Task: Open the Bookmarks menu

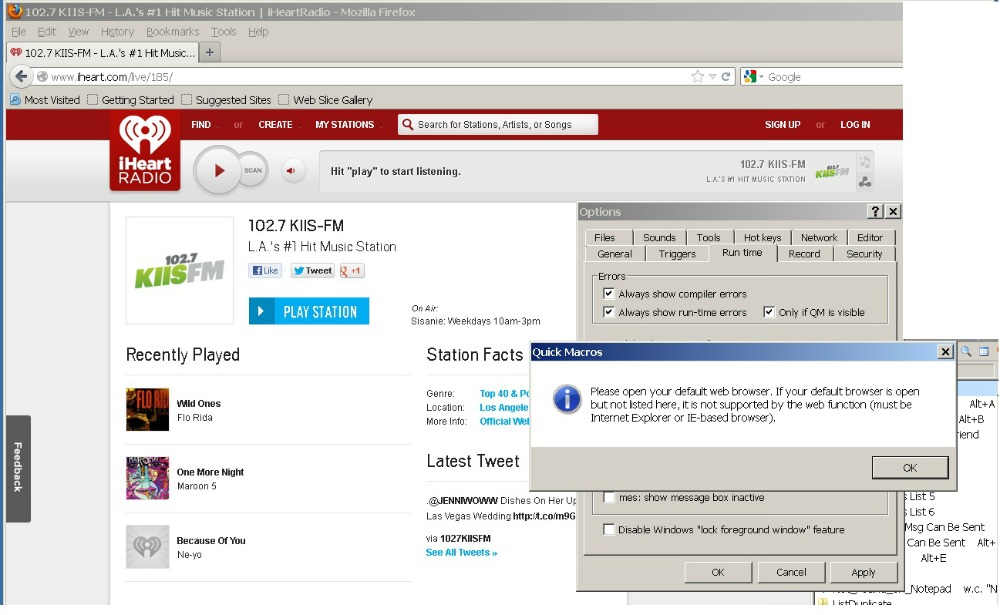Action: click(172, 32)
